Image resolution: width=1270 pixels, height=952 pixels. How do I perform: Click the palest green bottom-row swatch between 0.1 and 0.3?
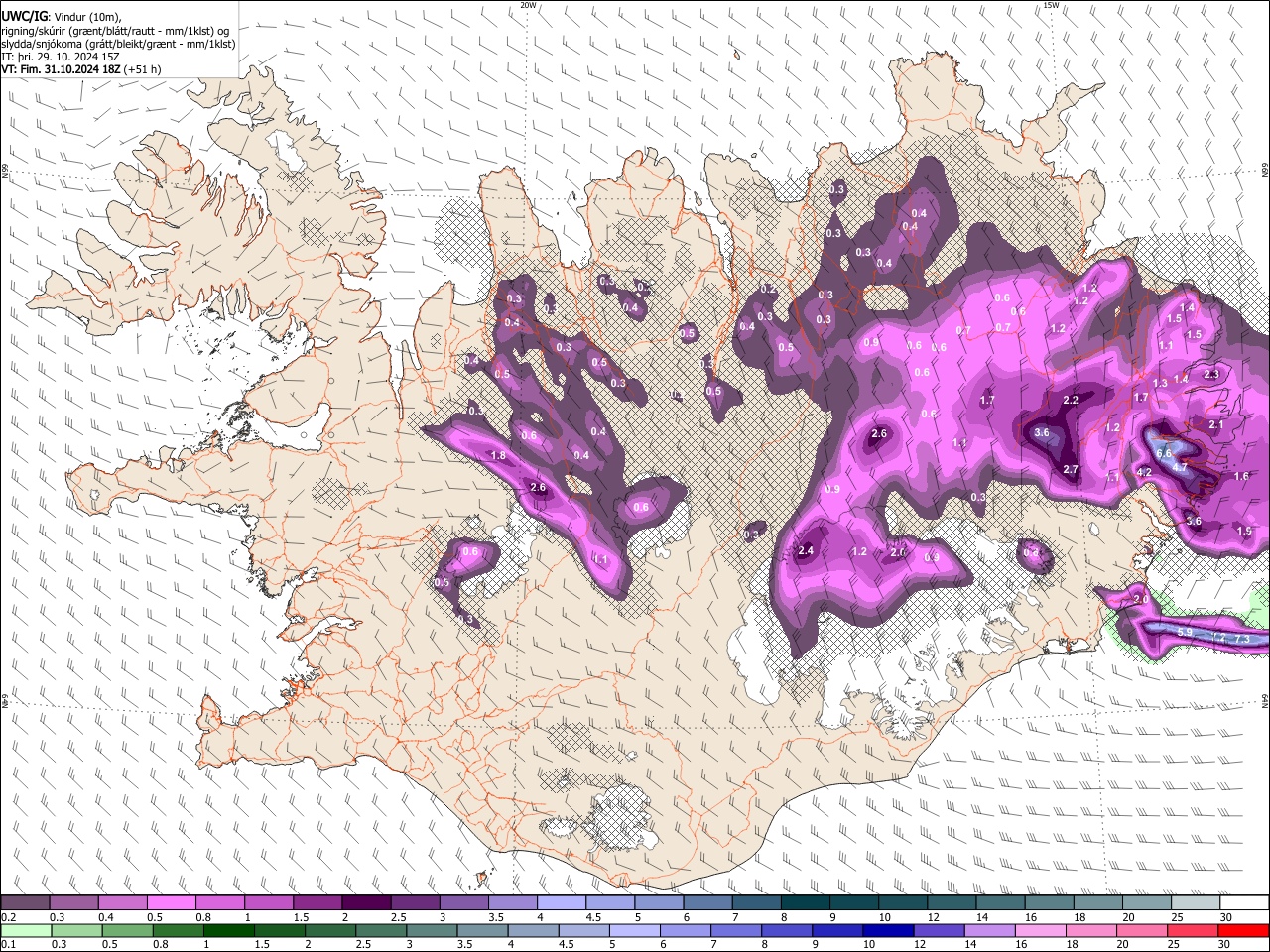click(26, 930)
